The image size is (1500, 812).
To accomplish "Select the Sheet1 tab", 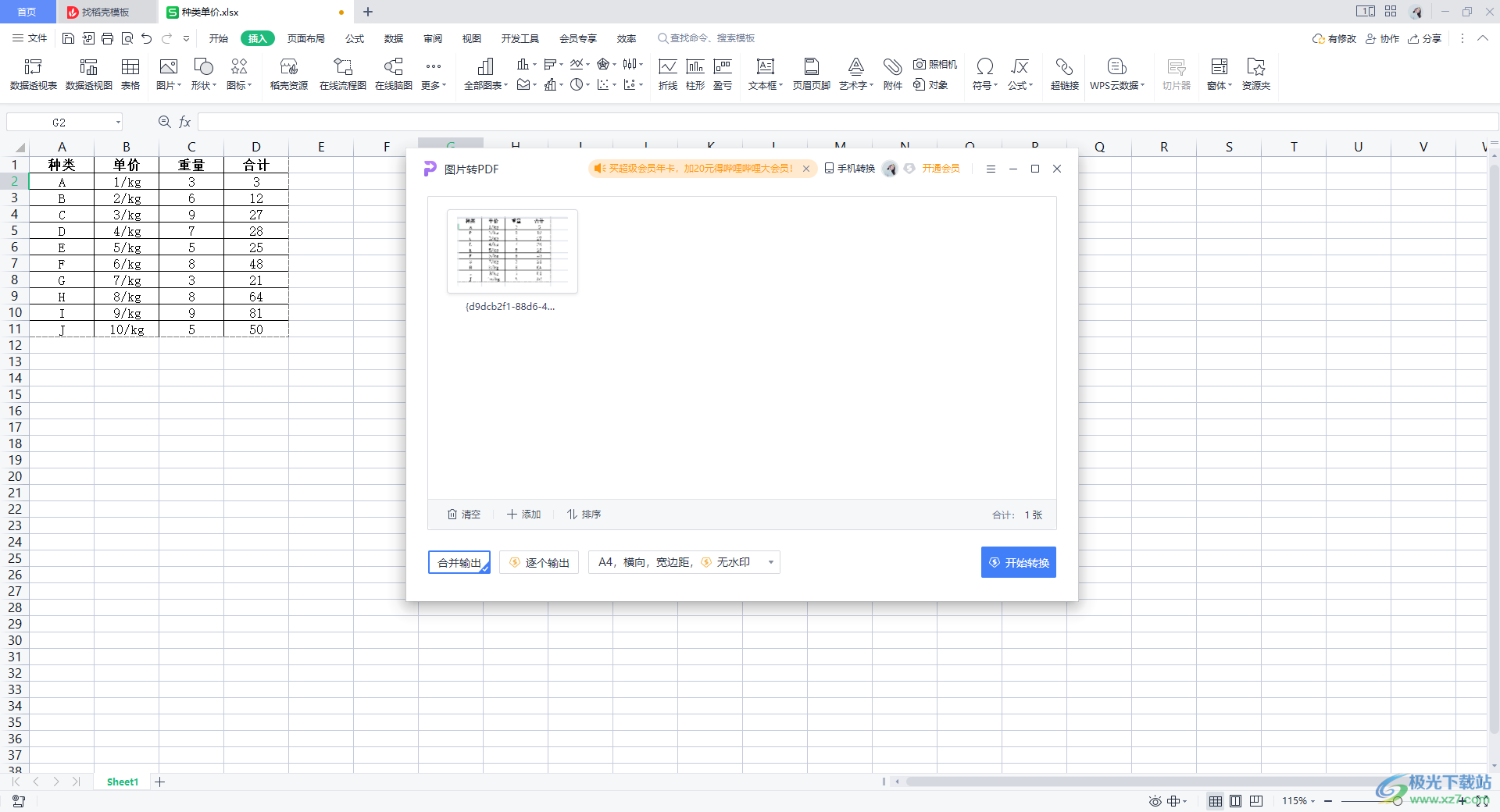I will tap(123, 782).
